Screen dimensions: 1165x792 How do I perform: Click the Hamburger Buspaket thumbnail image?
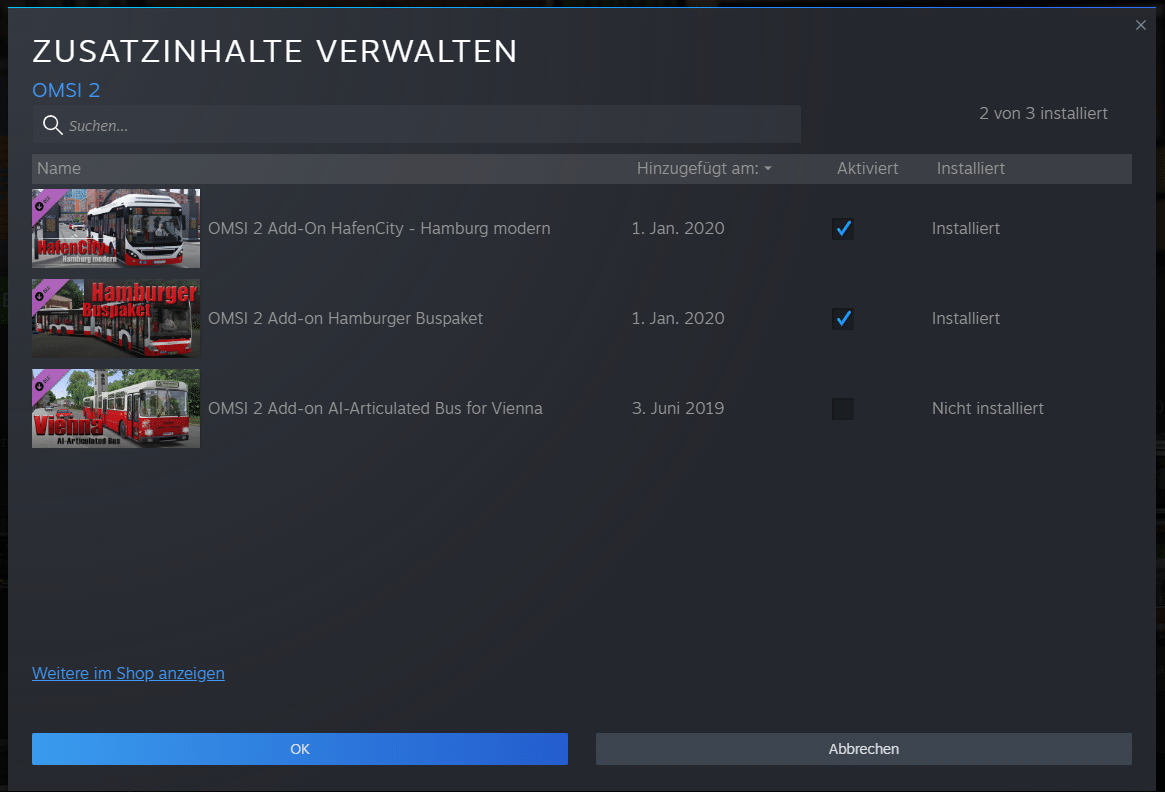tap(116, 319)
